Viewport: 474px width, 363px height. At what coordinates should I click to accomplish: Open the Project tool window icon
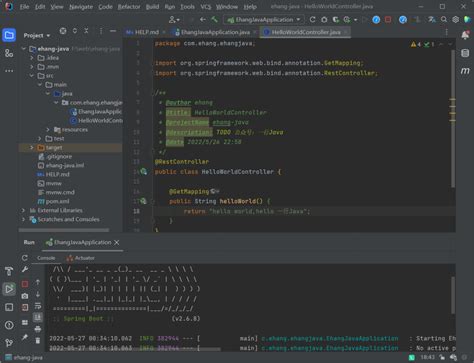pyautogui.click(x=9, y=35)
